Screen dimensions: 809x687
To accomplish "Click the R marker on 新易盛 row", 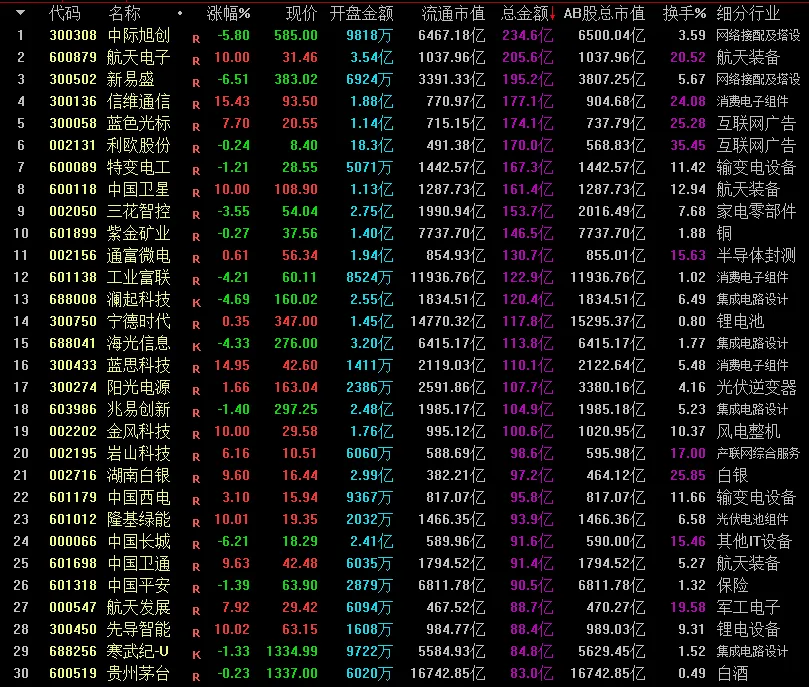I will tap(196, 83).
